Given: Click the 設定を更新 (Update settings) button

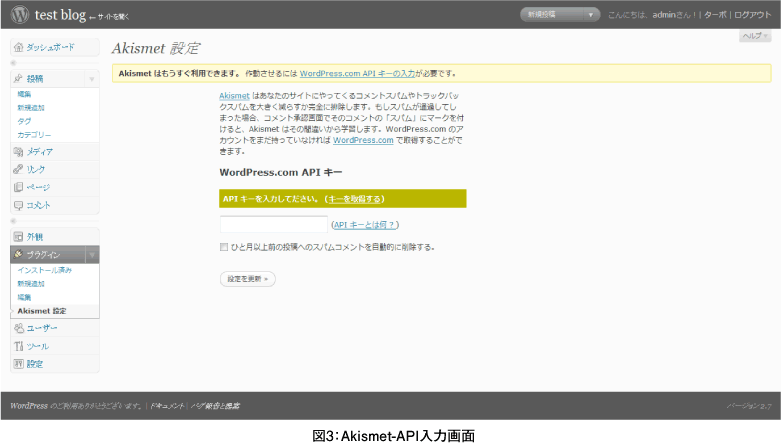Looking at the screenshot, I should [x=248, y=279].
